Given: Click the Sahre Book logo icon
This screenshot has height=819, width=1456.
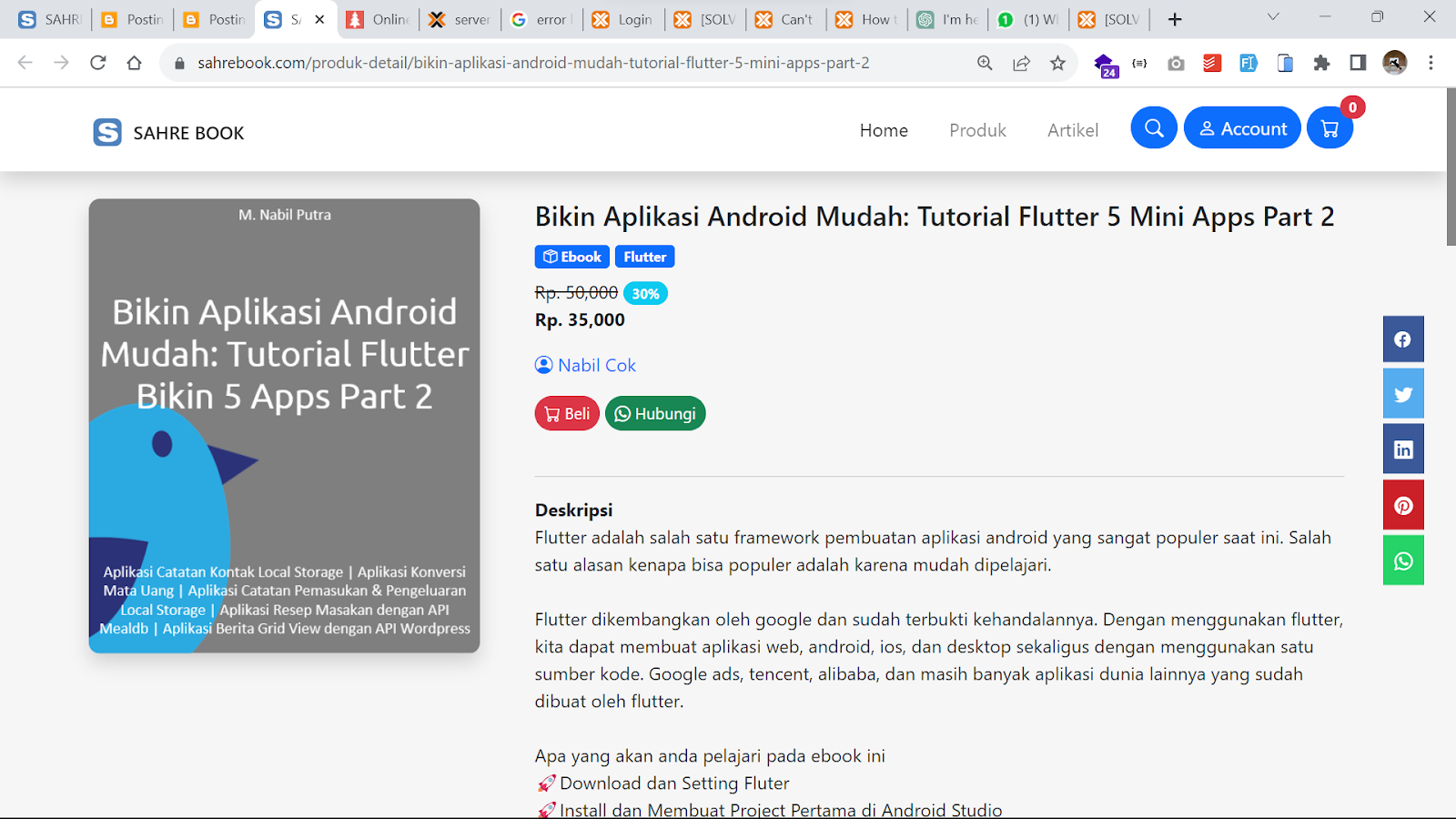Looking at the screenshot, I should (107, 132).
